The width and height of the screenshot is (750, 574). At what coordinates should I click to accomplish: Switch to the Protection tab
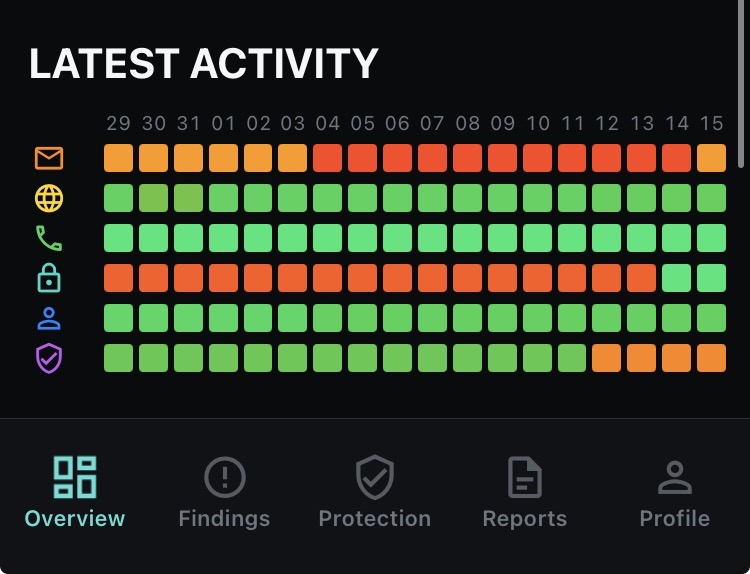click(x=375, y=493)
